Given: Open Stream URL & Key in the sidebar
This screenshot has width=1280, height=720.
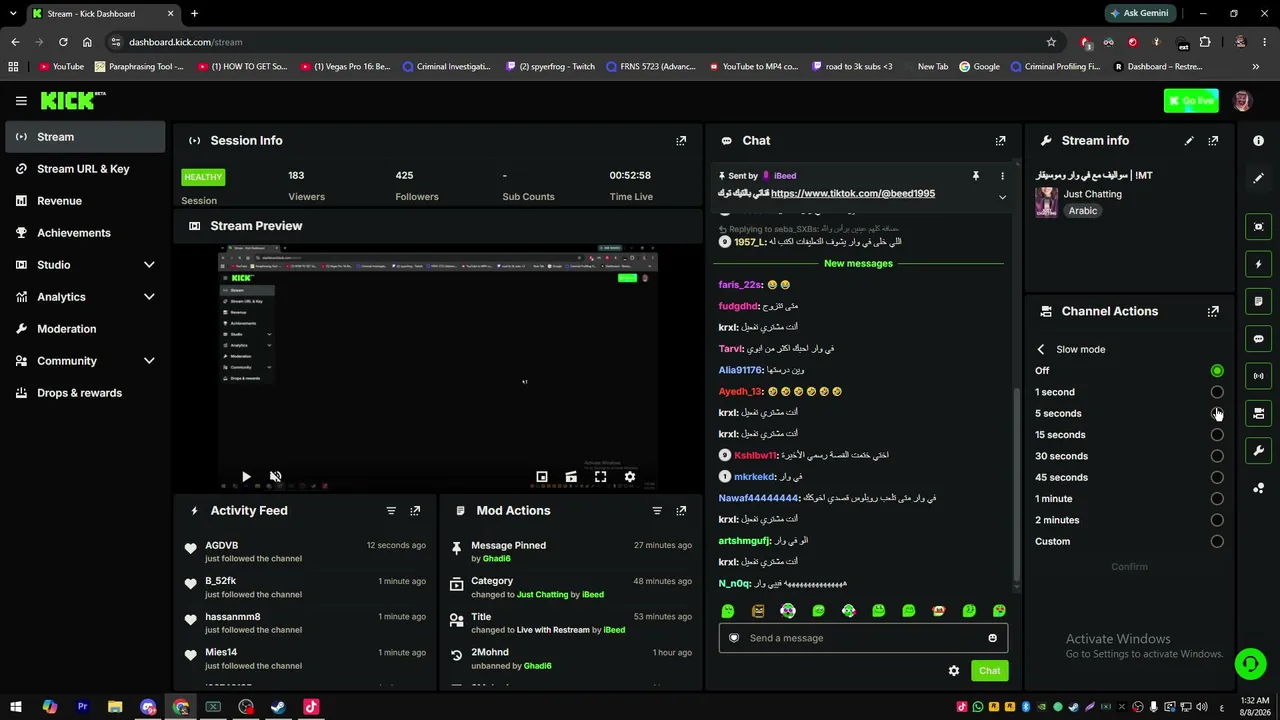Looking at the screenshot, I should tap(85, 169).
